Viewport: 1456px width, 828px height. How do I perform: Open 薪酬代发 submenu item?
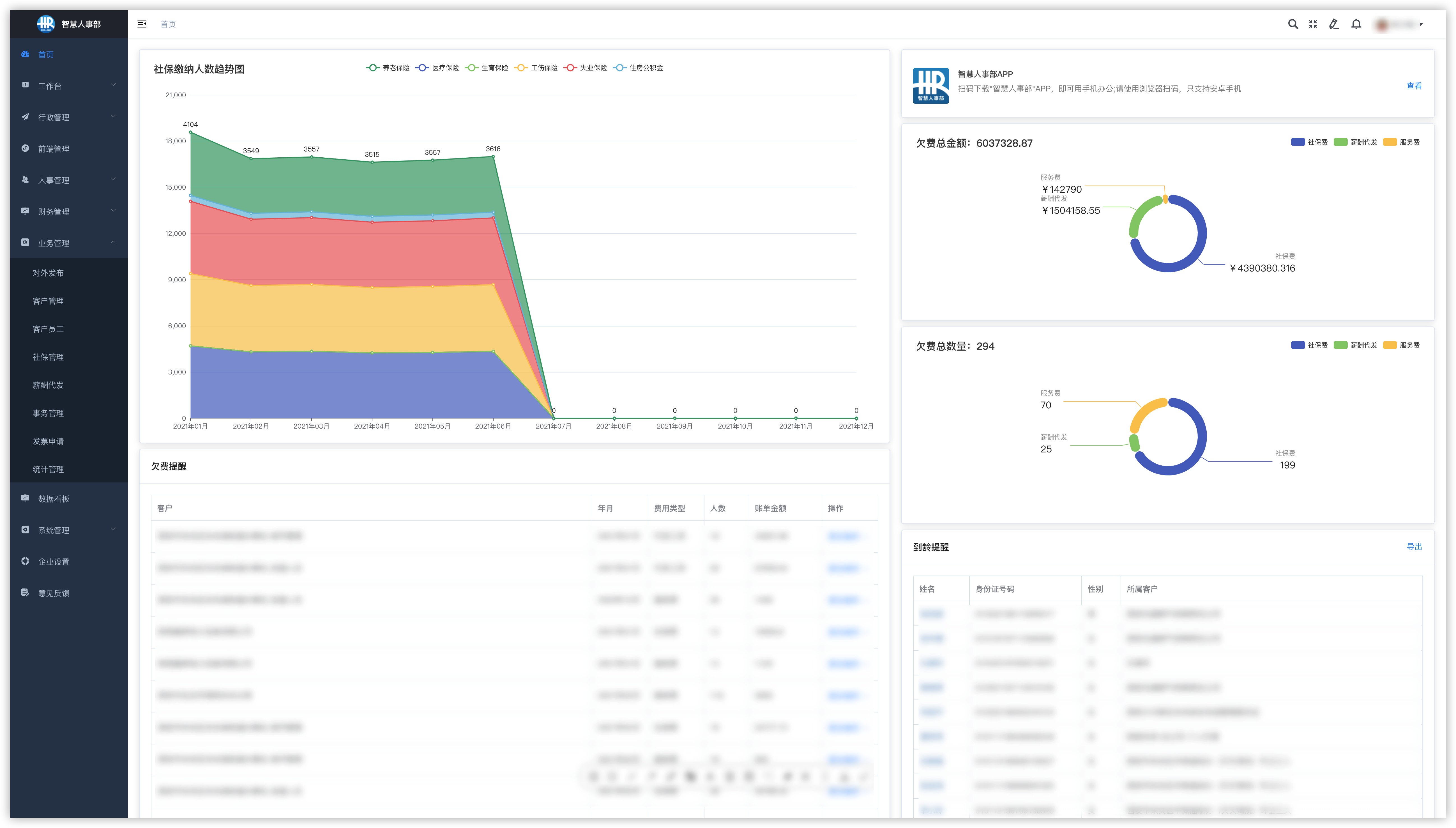(x=48, y=385)
